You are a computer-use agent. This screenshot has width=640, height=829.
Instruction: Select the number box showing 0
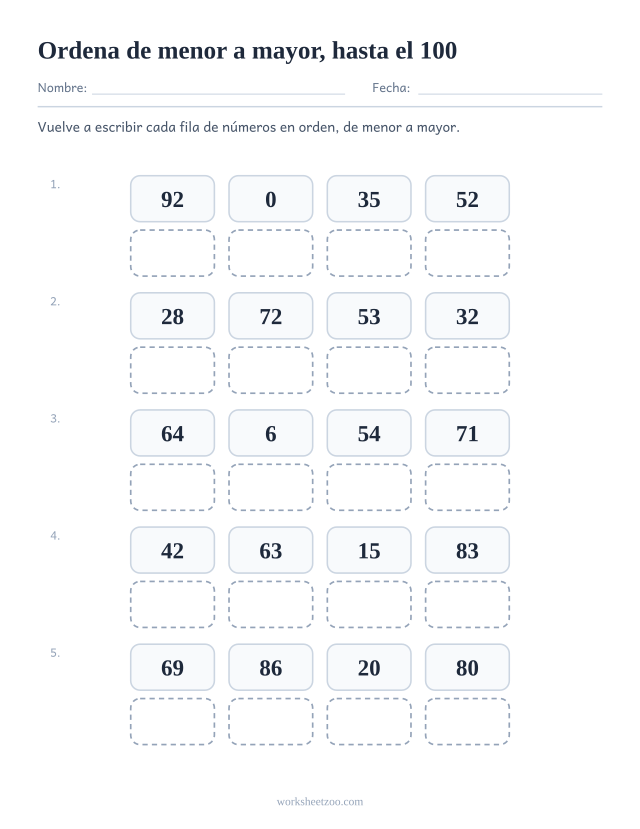tap(271, 199)
